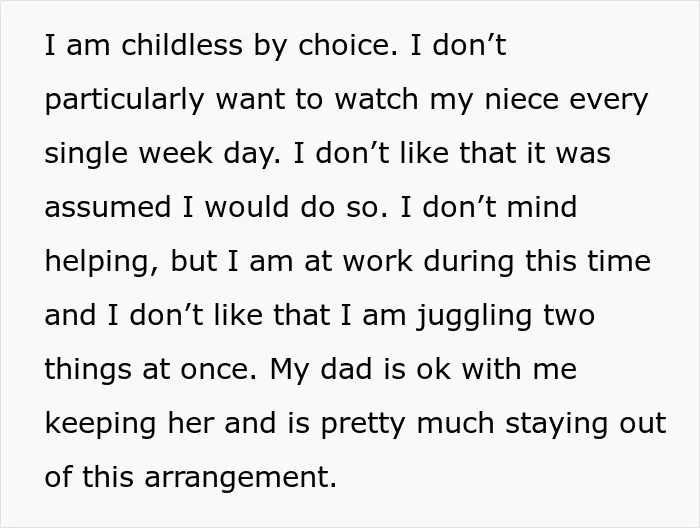Click the word "childless" in first line
The height and width of the screenshot is (528, 700).
(182, 45)
